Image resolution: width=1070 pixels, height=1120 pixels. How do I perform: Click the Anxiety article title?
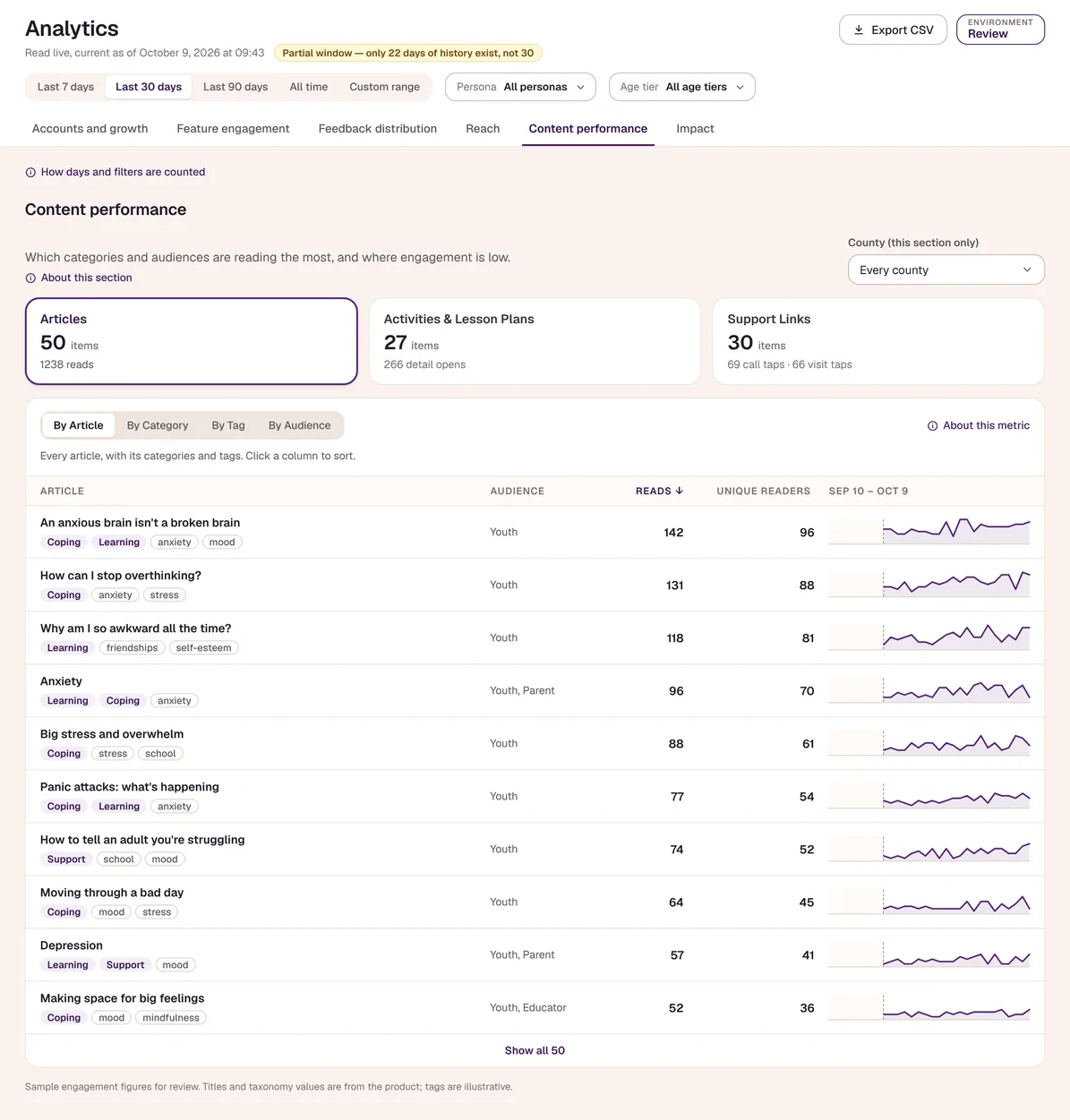61,681
